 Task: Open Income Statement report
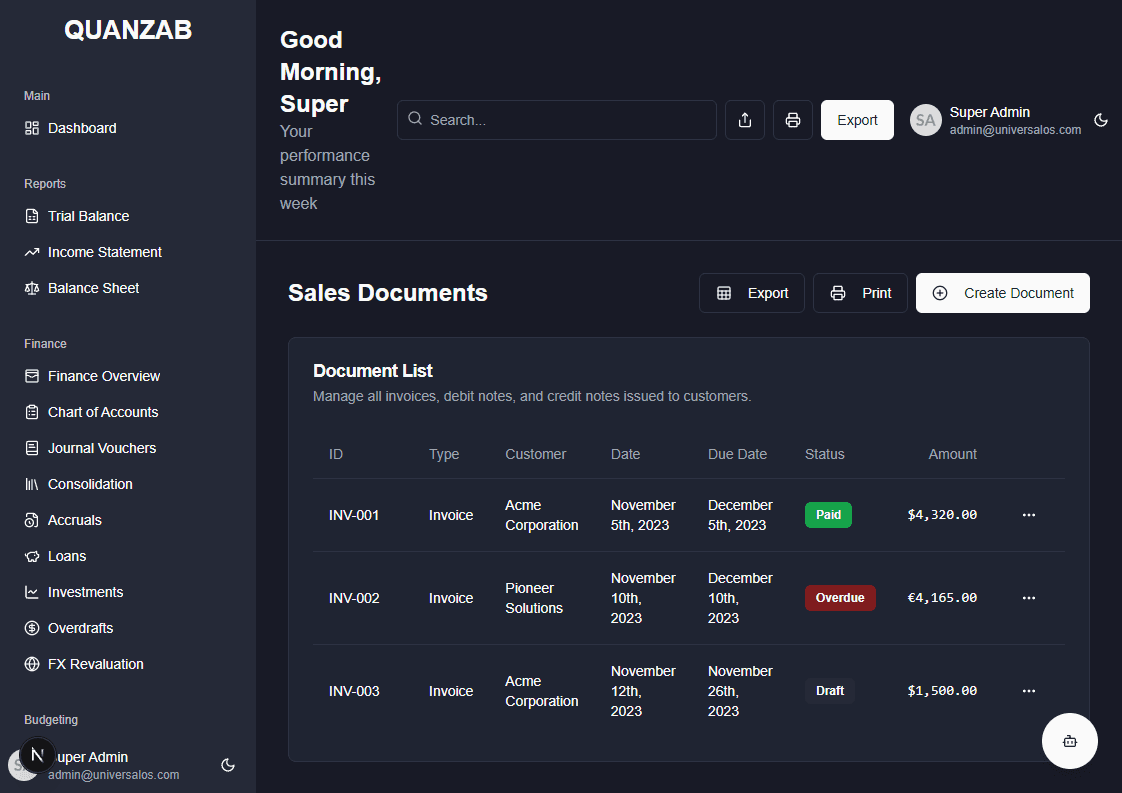[x=104, y=252]
